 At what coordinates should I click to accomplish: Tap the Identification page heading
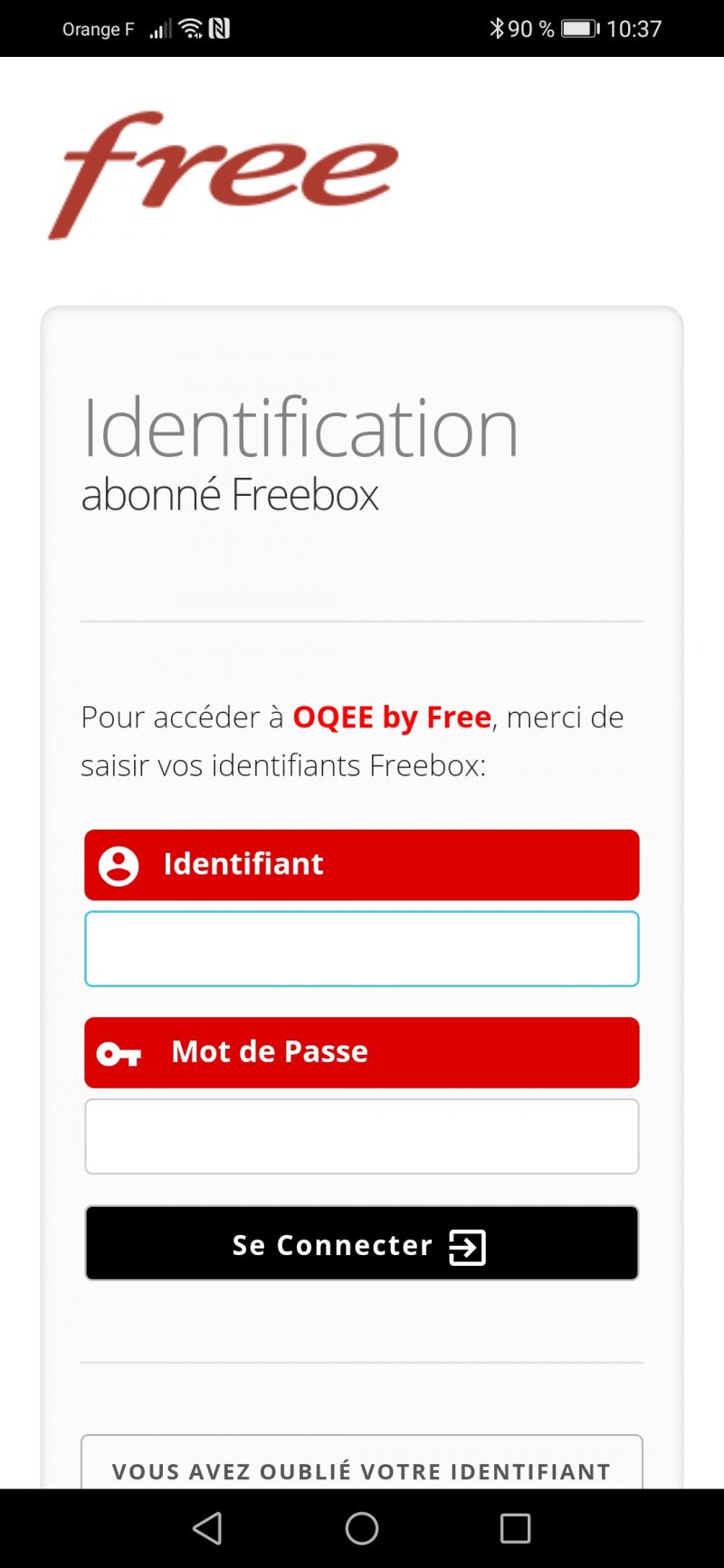300,427
